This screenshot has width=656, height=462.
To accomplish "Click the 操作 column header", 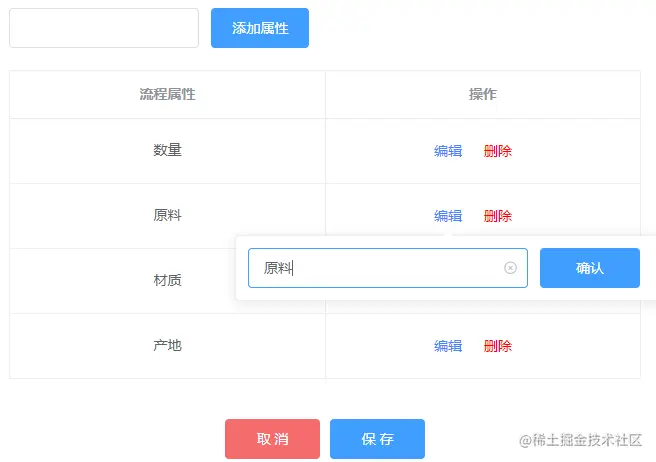I will click(x=483, y=95).
